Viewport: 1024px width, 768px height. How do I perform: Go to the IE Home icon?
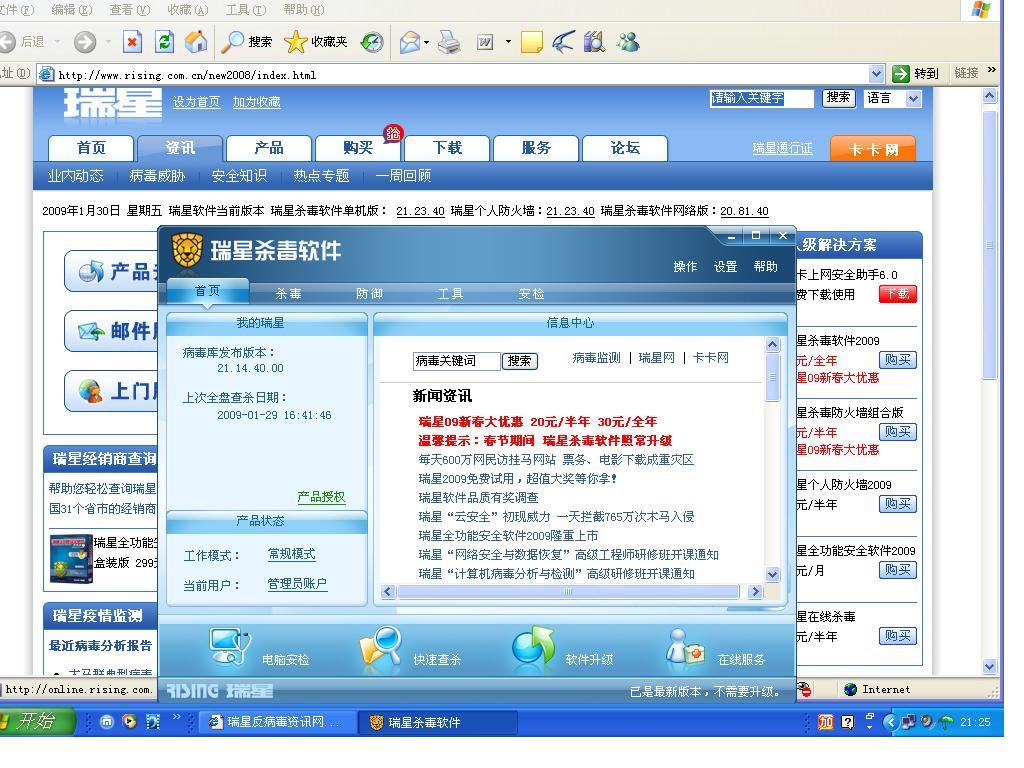(x=196, y=42)
